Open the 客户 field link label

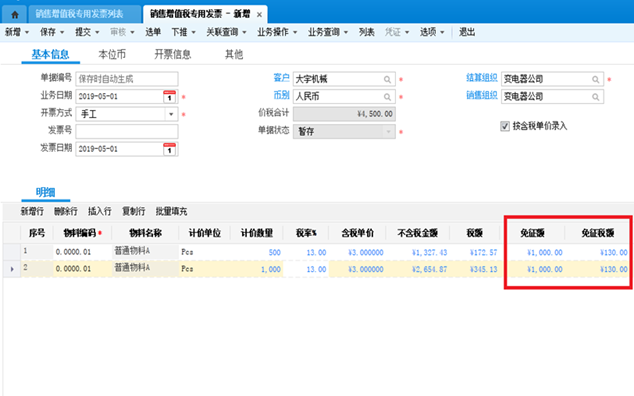pos(281,78)
